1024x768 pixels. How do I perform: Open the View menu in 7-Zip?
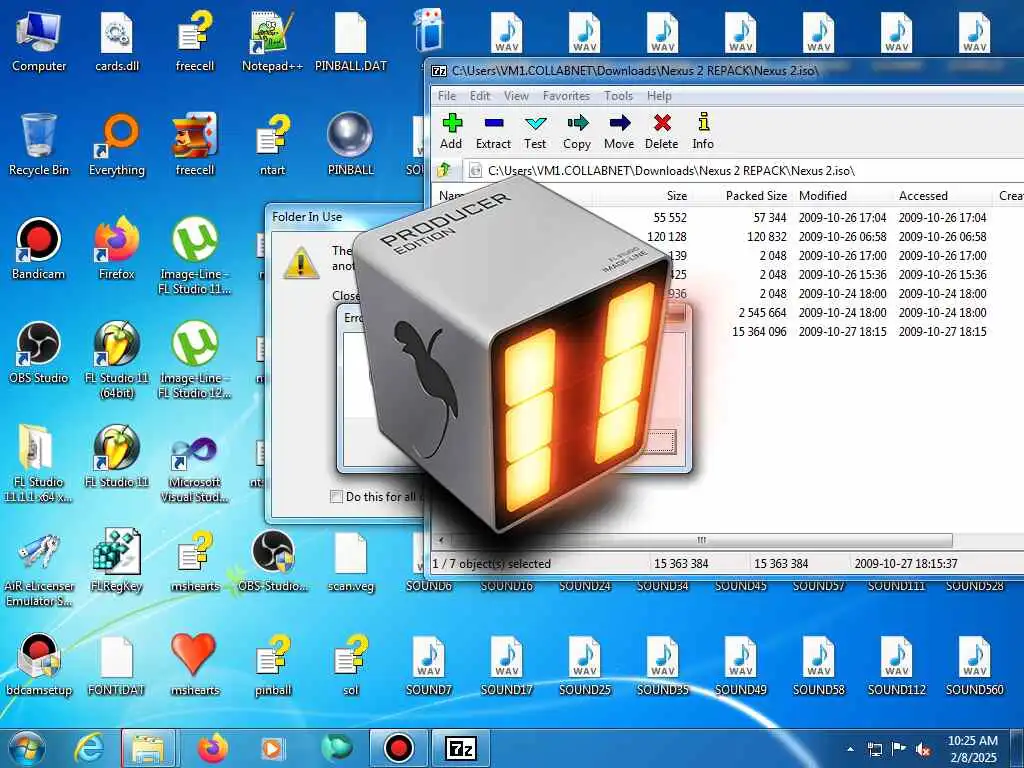(516, 95)
